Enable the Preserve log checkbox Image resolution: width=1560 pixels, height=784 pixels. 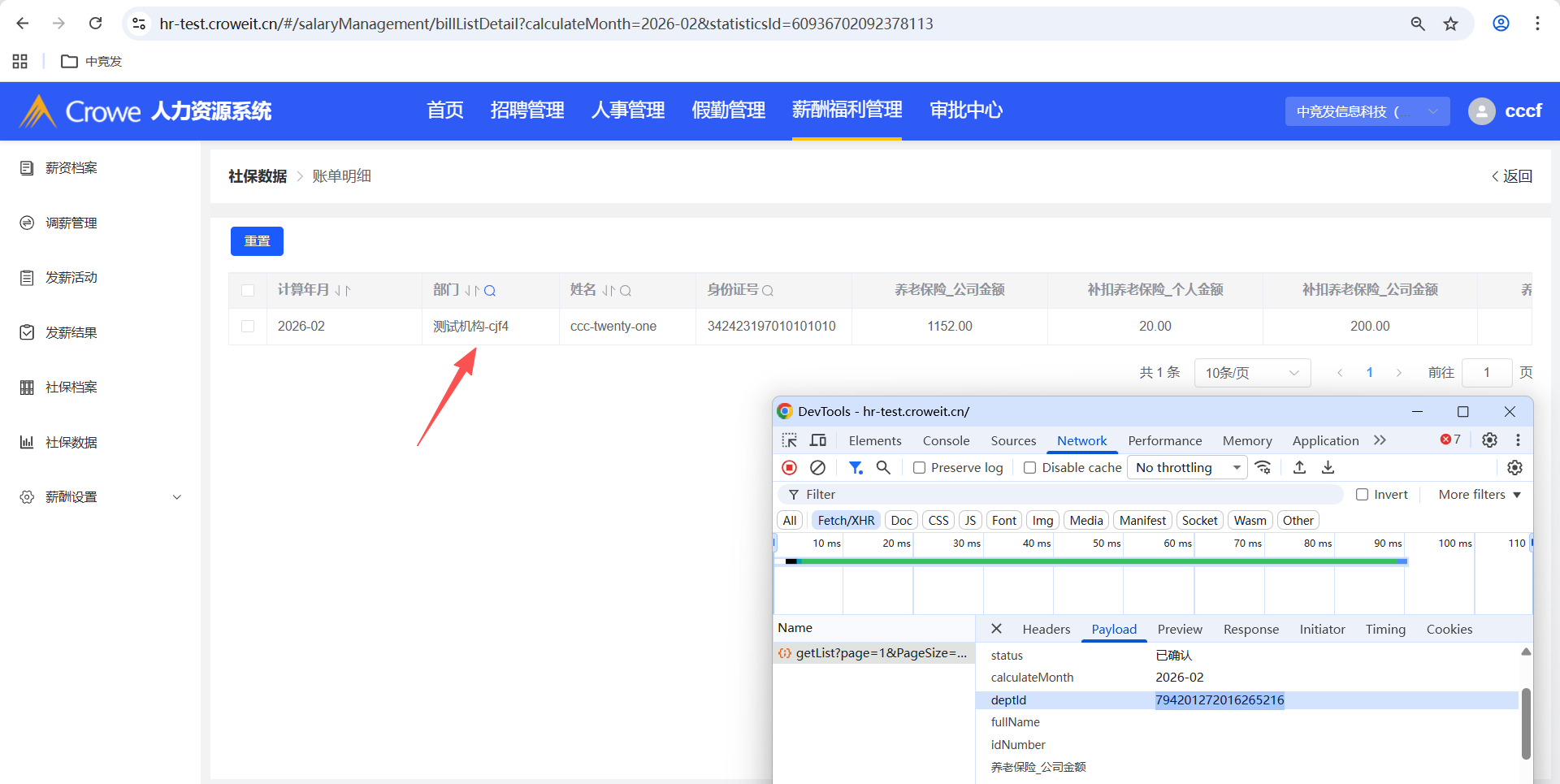coord(920,468)
